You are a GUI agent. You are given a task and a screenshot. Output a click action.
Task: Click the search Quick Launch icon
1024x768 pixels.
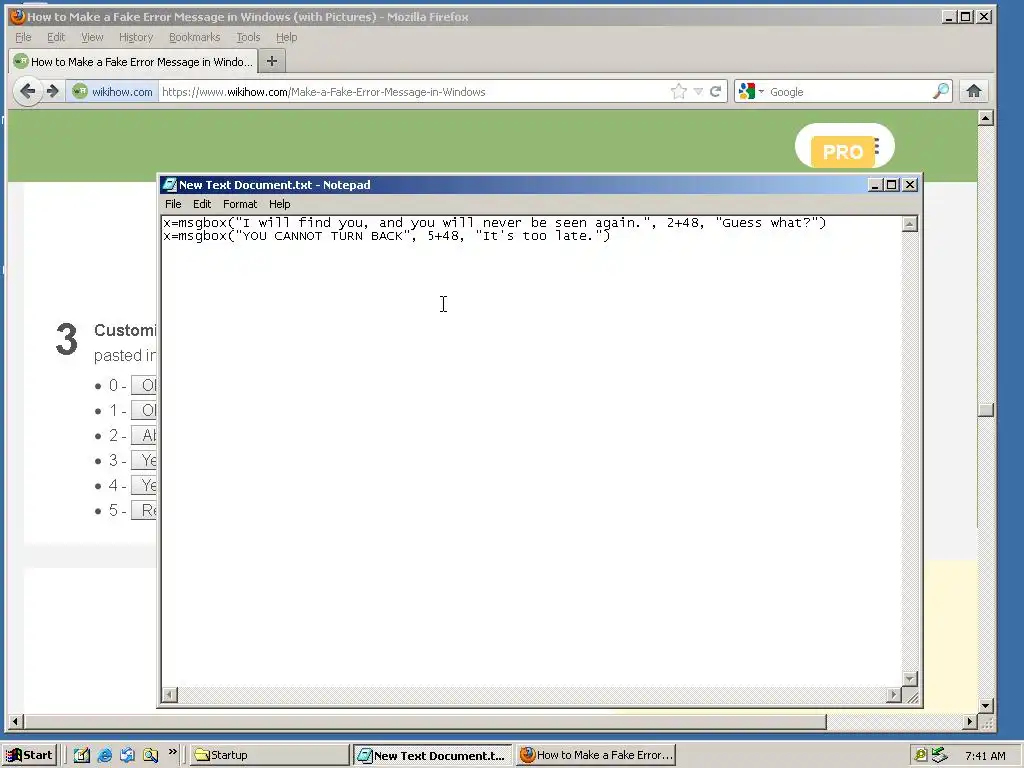tap(150, 755)
